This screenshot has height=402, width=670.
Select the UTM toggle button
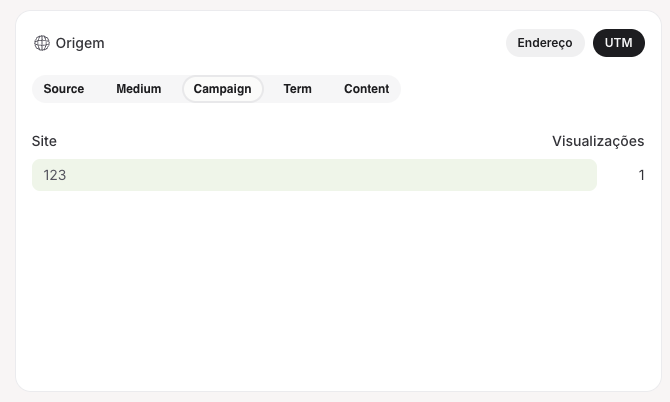click(x=618, y=43)
